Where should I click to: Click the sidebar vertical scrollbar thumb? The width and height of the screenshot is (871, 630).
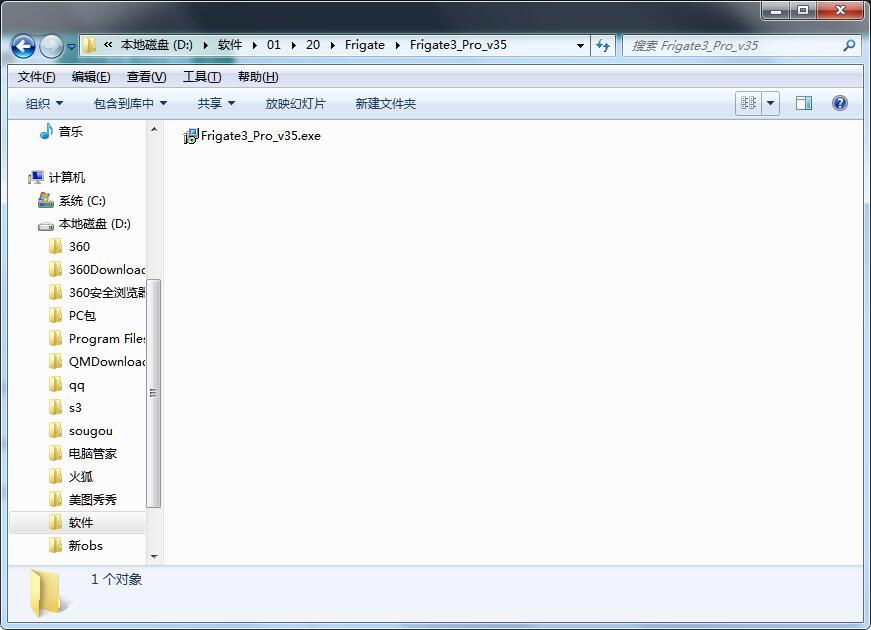153,392
